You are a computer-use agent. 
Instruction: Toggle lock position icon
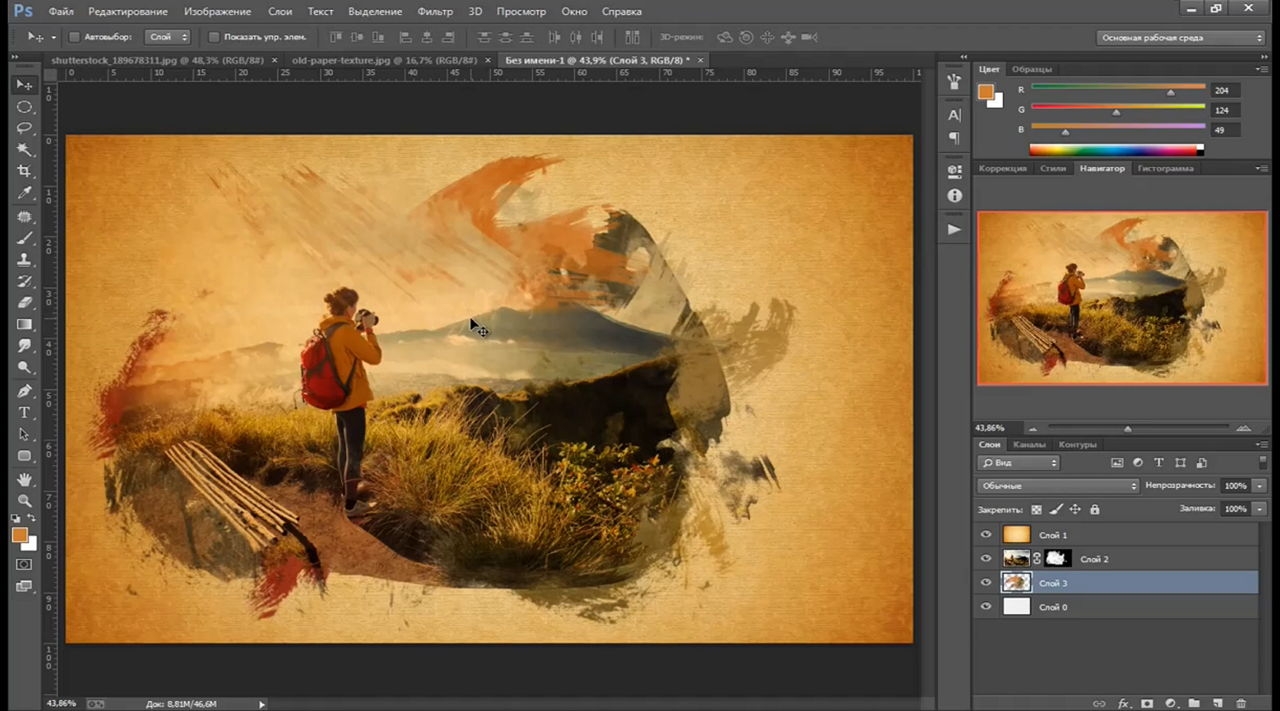(x=1075, y=510)
